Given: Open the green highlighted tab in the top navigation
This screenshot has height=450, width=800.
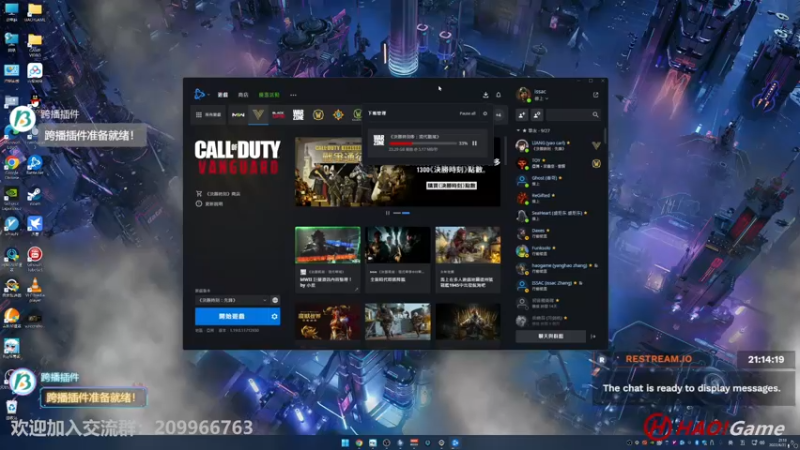Looking at the screenshot, I should [x=269, y=95].
